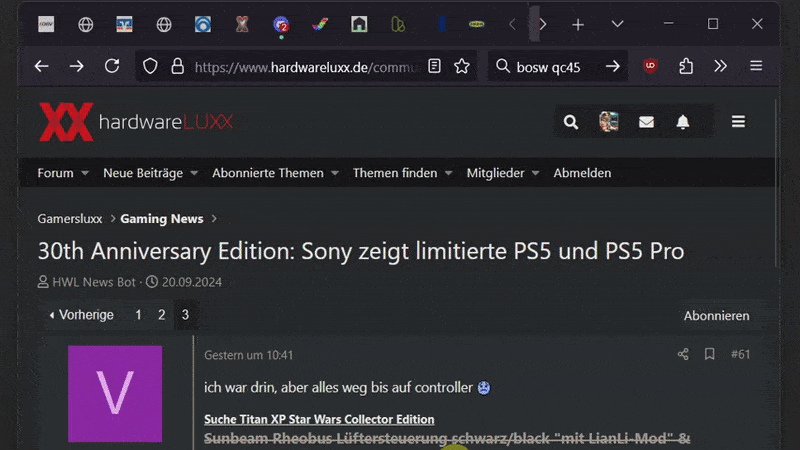This screenshot has width=800, height=450.
Task: Switch to the red X icon tab
Action: (242, 24)
